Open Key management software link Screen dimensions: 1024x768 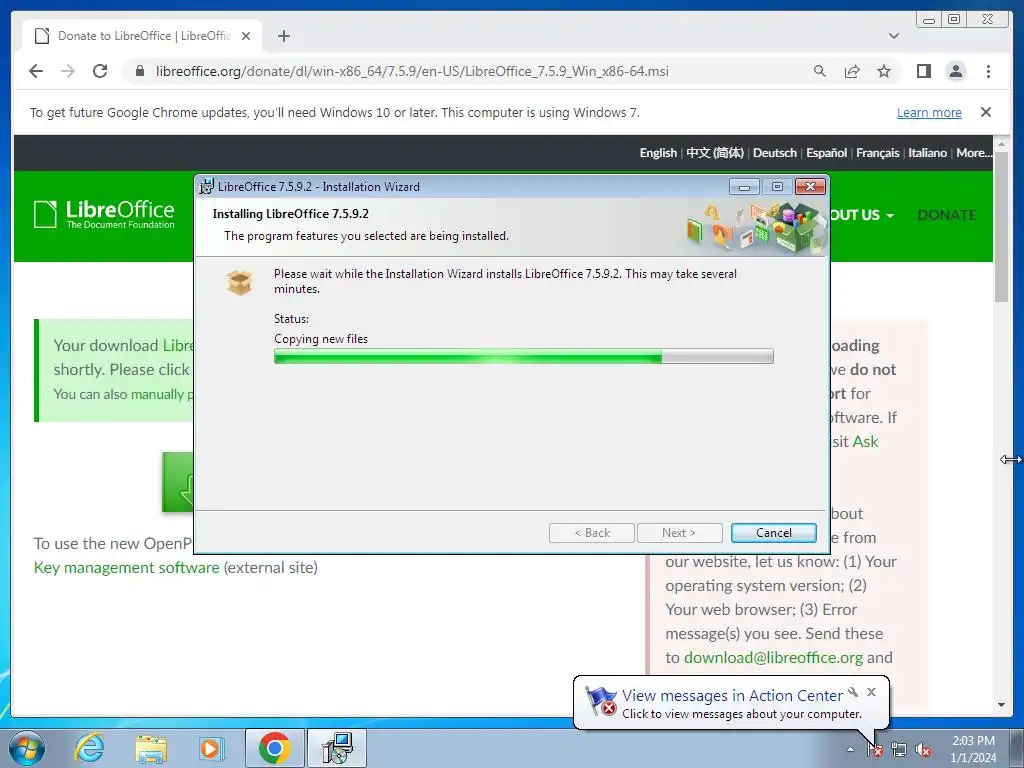(x=127, y=568)
